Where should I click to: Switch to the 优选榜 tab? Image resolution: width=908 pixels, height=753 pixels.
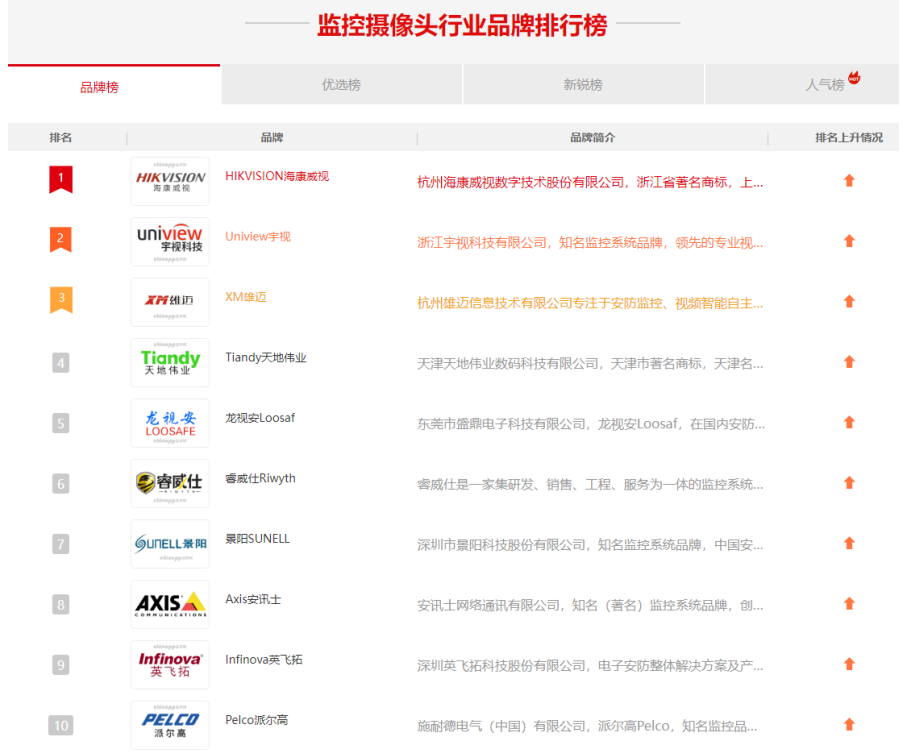point(341,85)
